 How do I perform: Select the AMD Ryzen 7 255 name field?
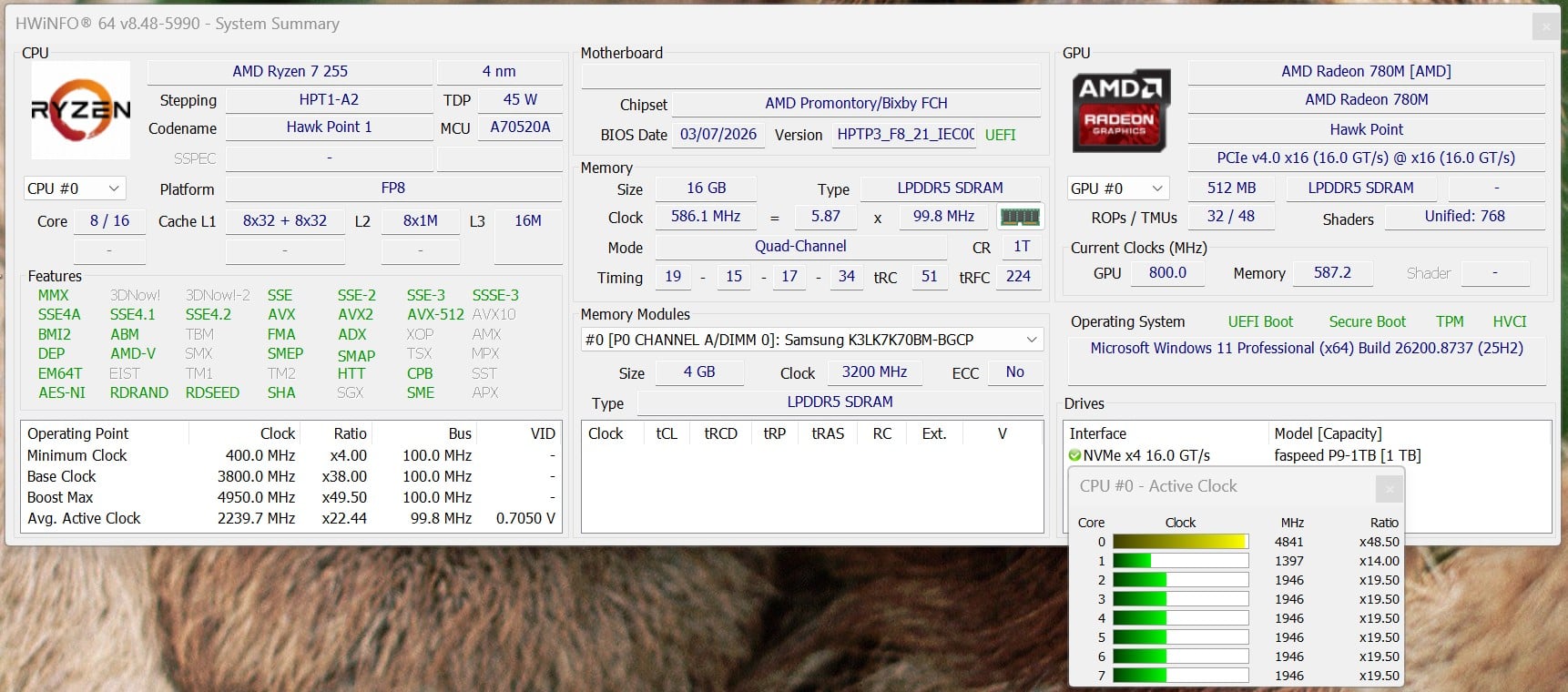(x=290, y=71)
